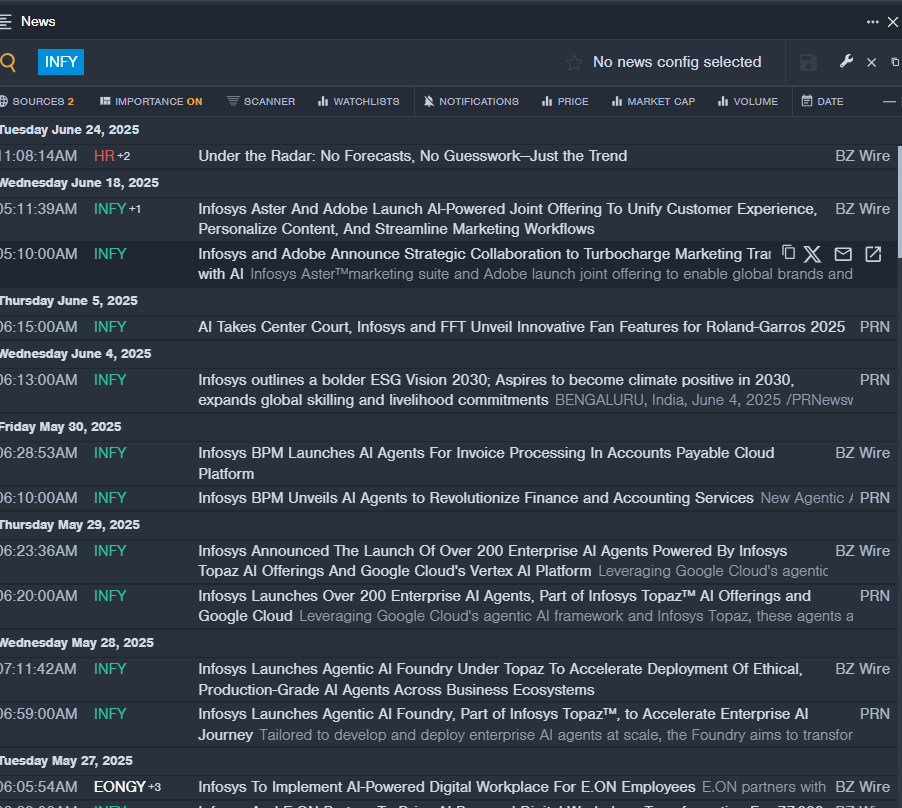
Task: Click the +1 badge beside INFY at 05:11:39AM
Action: click(x=135, y=208)
